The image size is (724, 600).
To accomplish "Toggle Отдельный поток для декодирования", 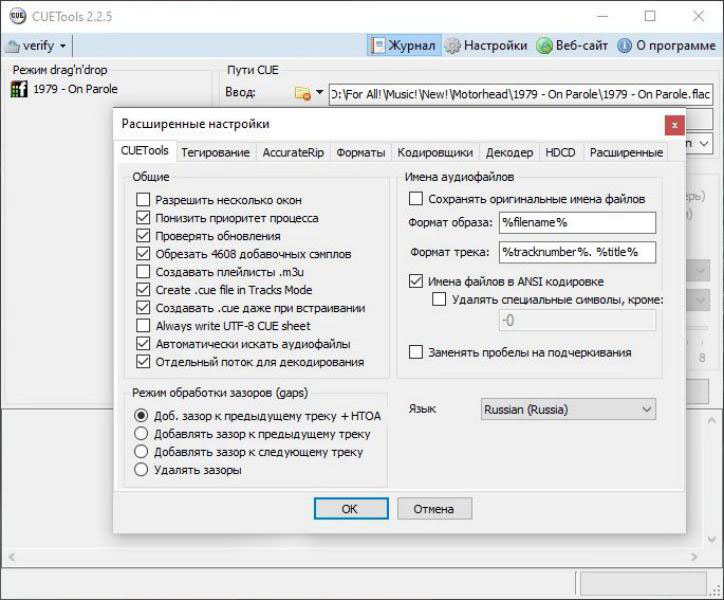I will [143, 362].
